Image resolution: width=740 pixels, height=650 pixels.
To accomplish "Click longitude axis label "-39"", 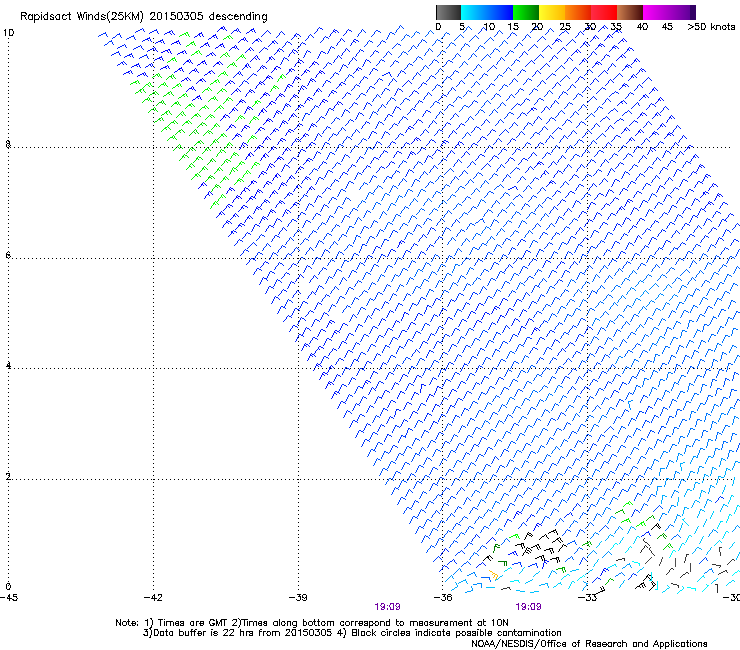I will pos(298,598).
